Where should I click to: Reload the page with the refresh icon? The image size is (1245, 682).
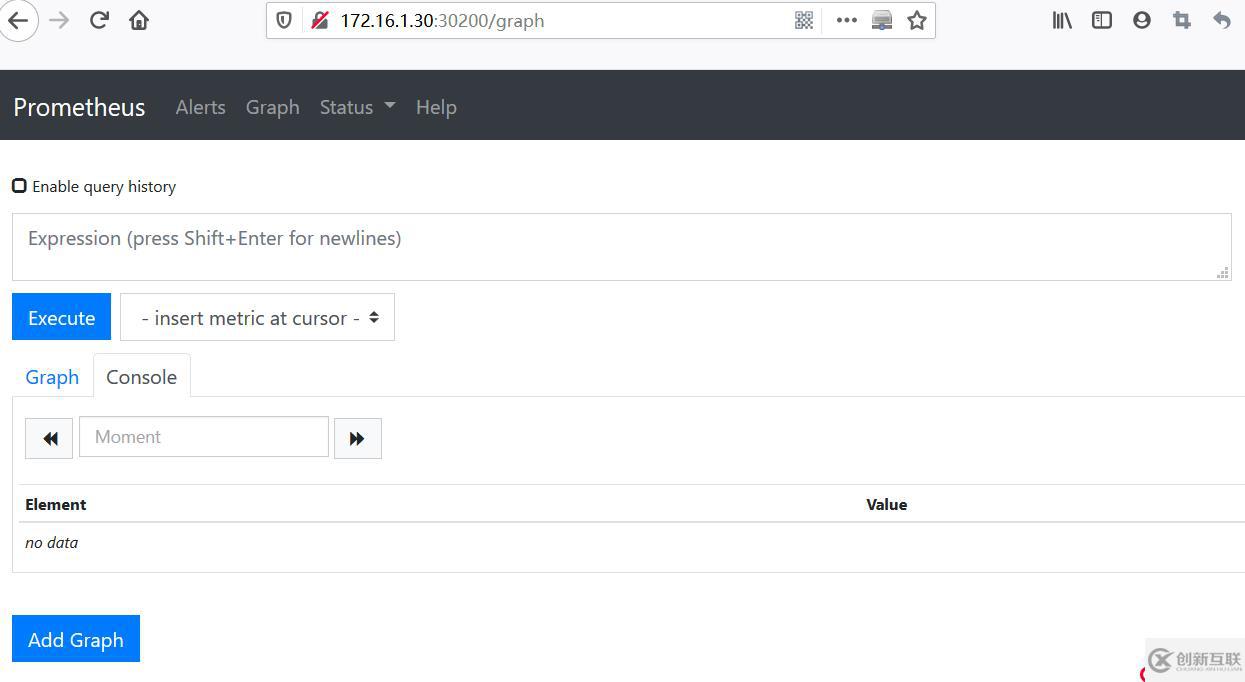[99, 20]
